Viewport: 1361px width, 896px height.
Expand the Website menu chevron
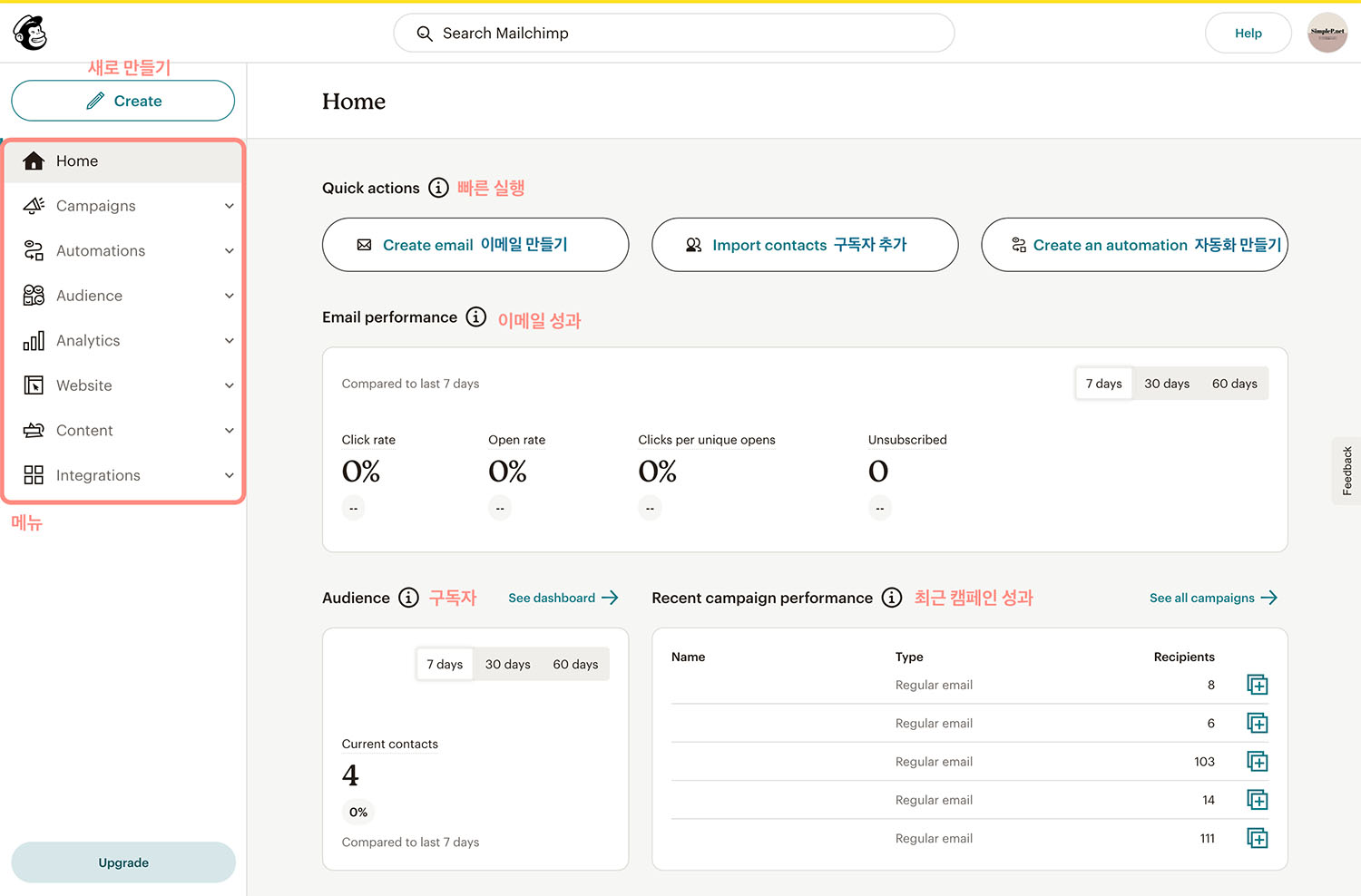pyautogui.click(x=230, y=385)
